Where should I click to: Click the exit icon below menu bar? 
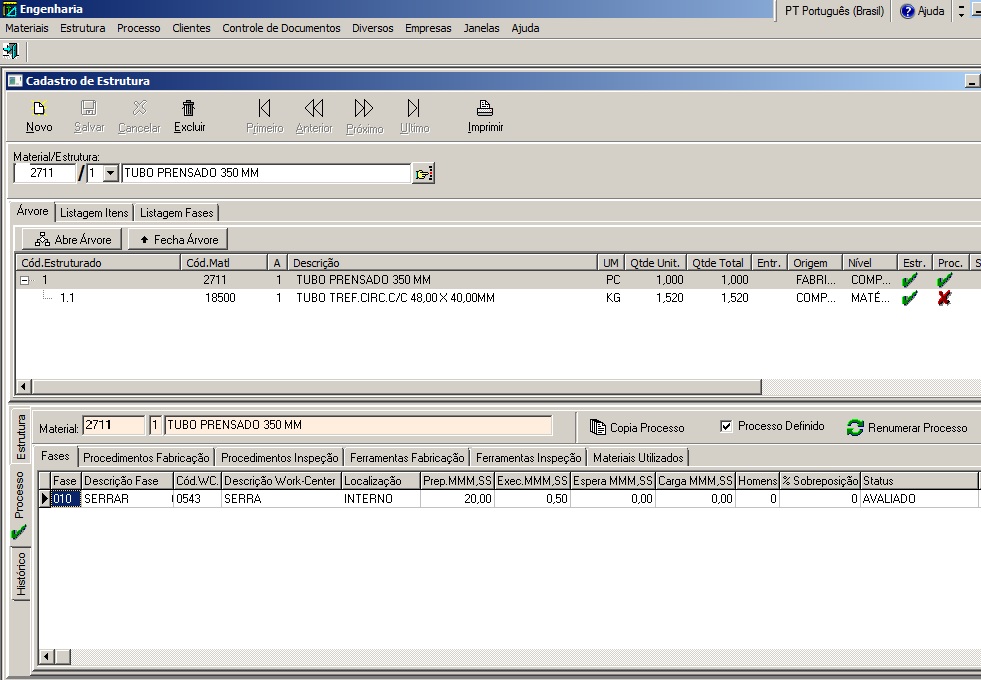11,50
